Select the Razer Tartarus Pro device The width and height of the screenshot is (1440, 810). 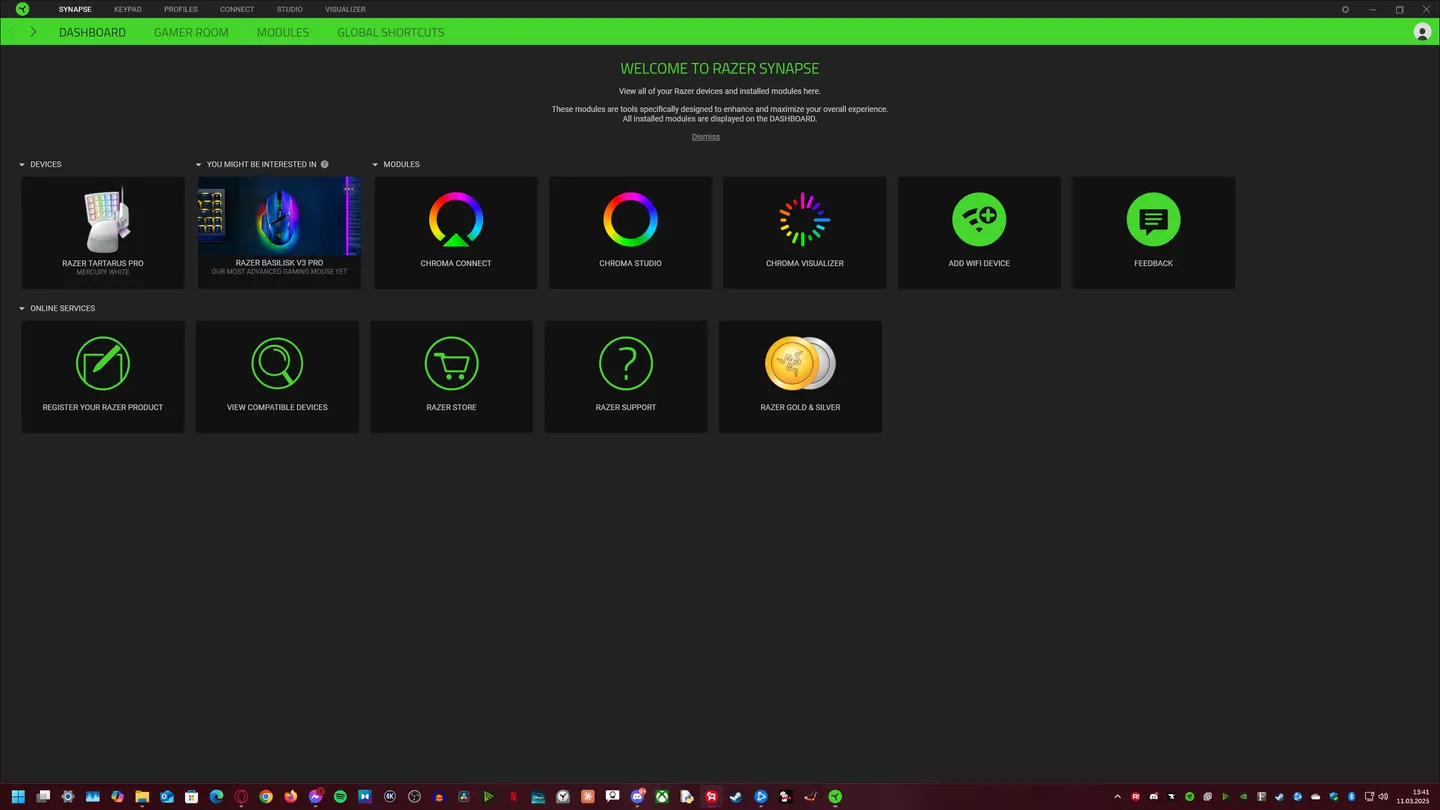[103, 232]
